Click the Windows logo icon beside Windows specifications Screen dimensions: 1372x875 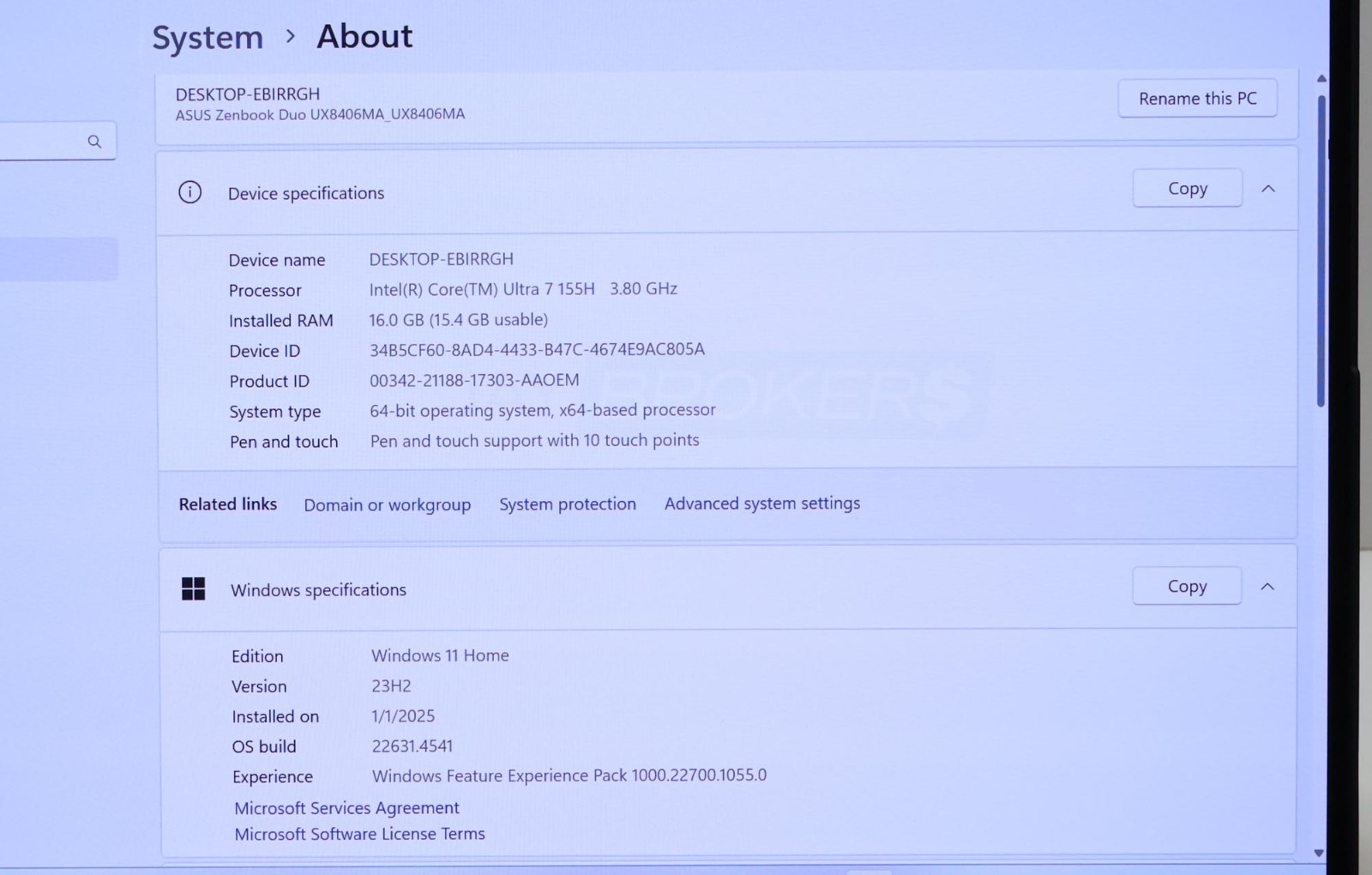pos(194,588)
